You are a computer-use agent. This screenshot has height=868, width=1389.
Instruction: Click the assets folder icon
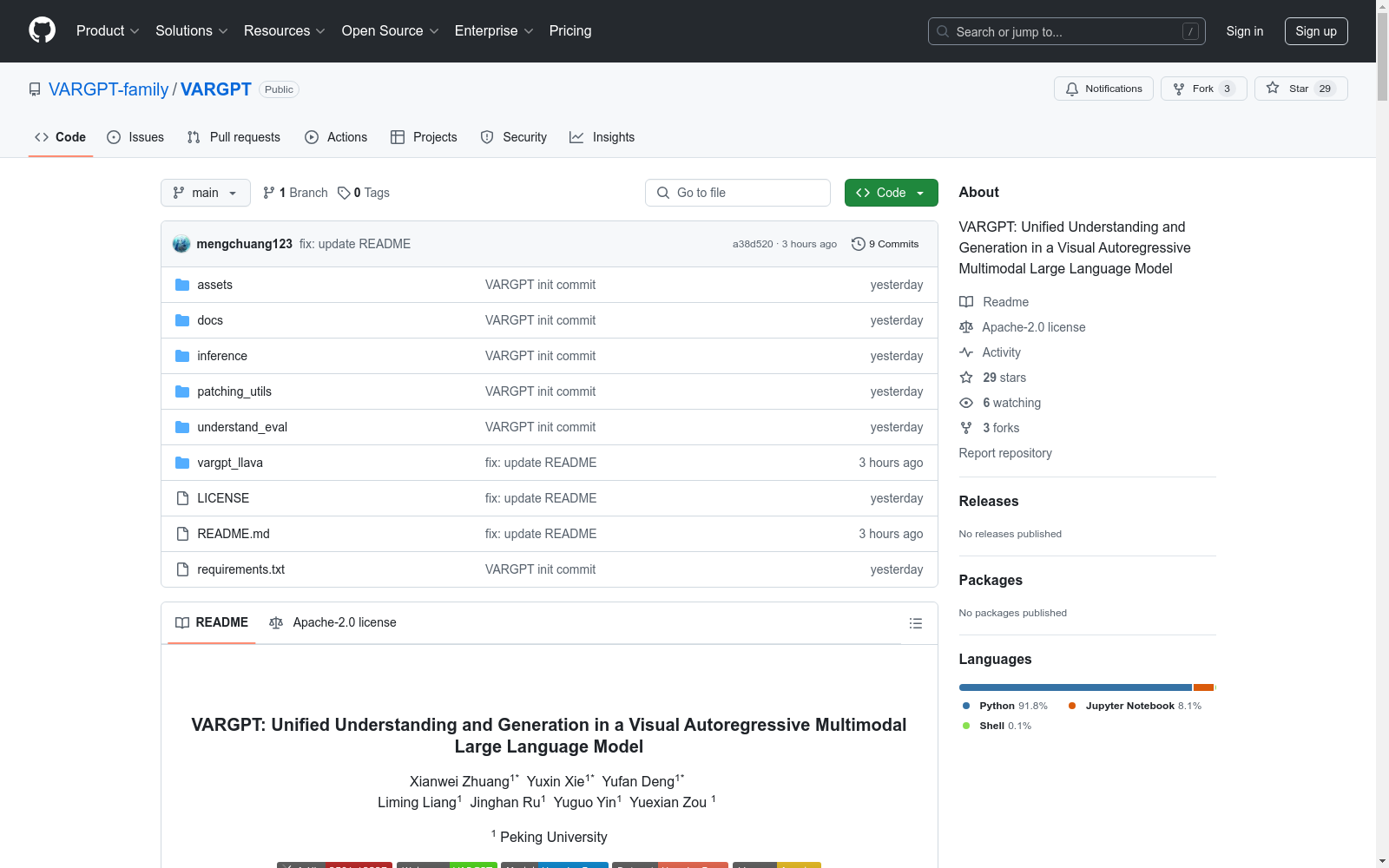182,285
